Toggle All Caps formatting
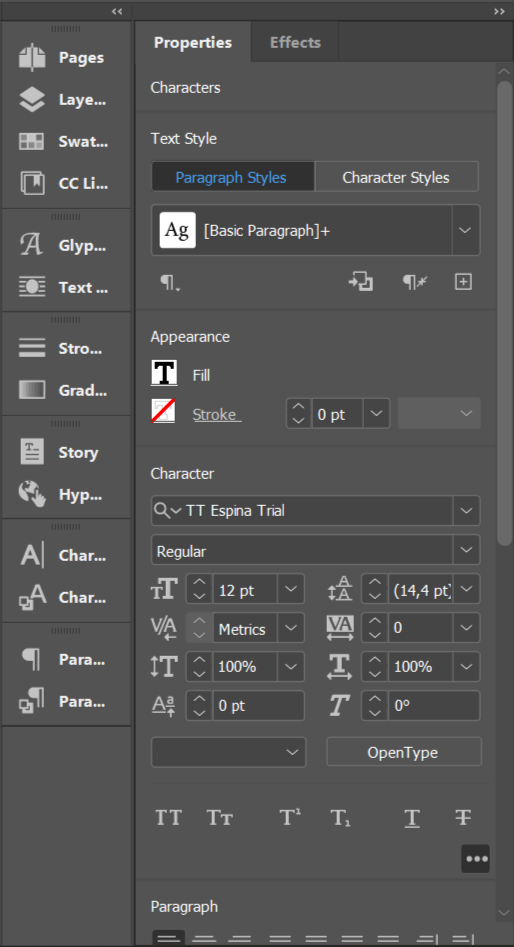 (169, 818)
